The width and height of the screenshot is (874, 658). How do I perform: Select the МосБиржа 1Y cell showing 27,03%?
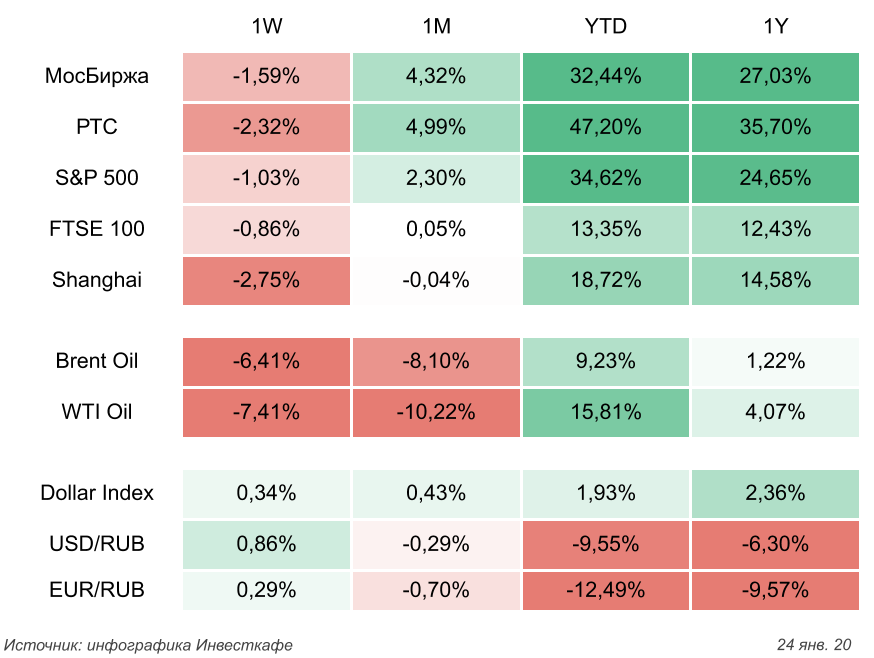pos(775,76)
